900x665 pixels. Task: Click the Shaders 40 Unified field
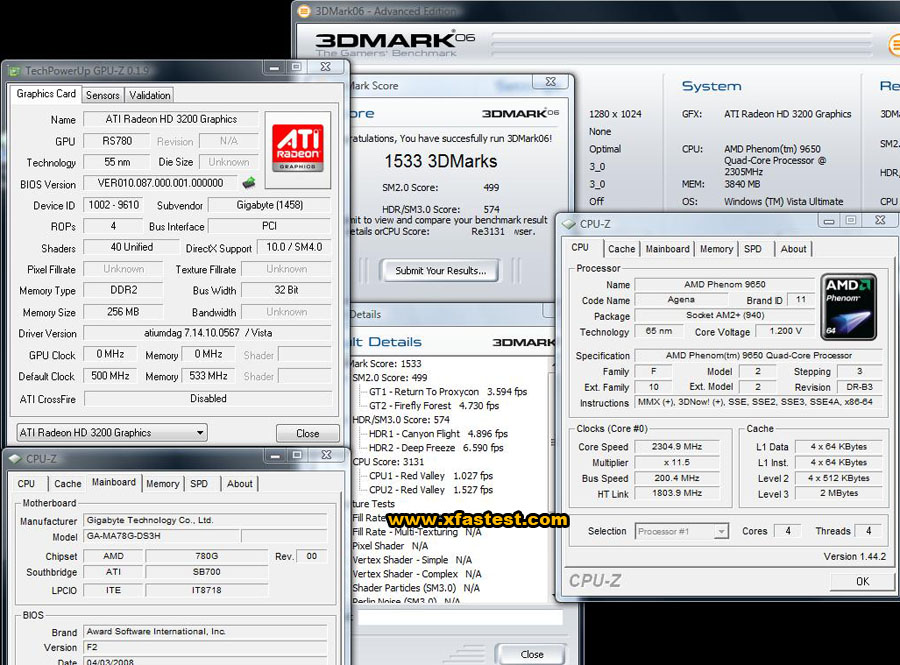pos(131,247)
